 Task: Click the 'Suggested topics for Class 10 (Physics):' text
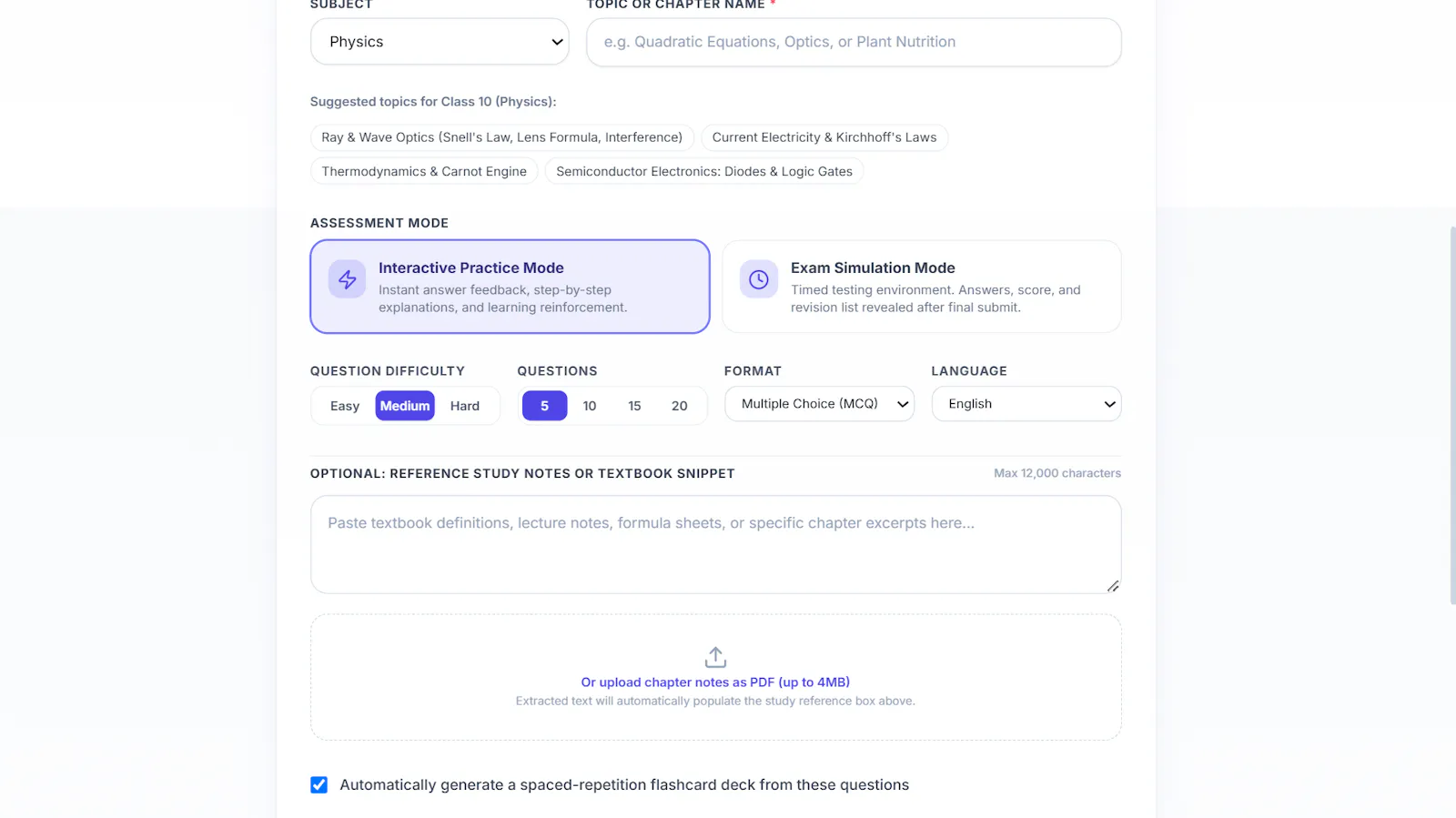click(433, 102)
